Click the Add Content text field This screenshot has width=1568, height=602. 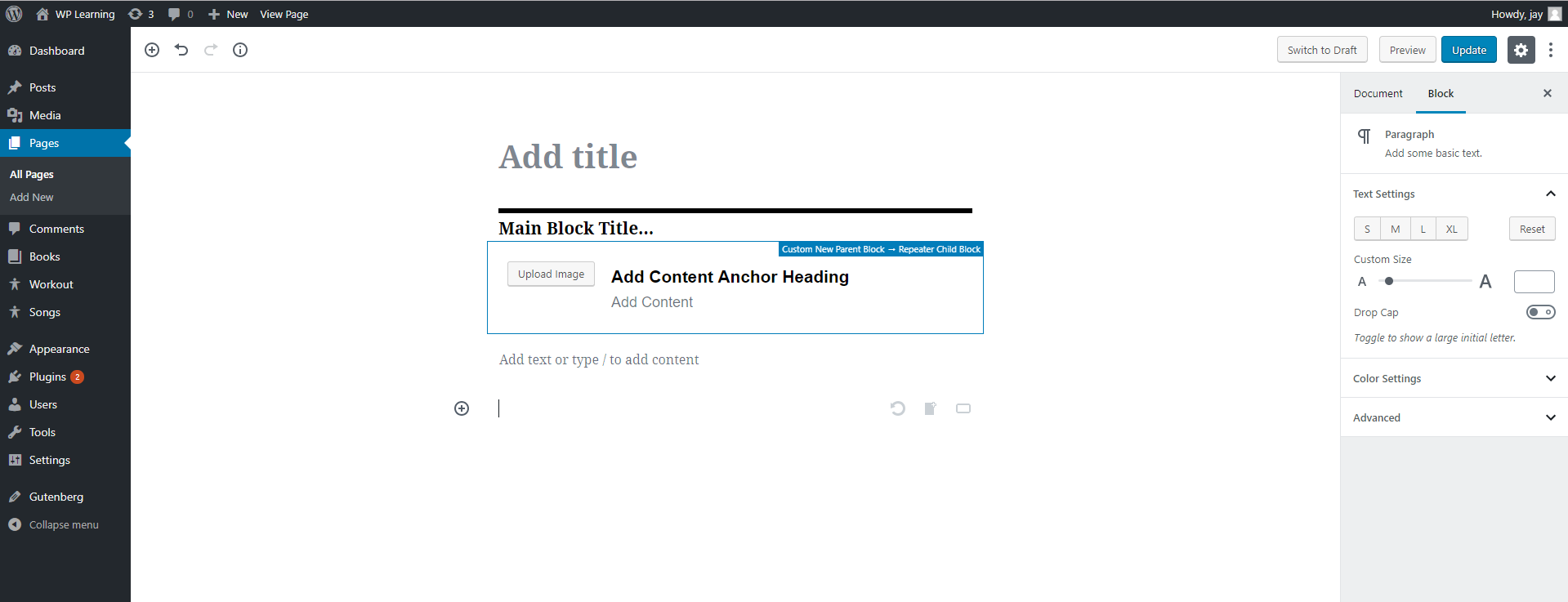click(x=652, y=302)
